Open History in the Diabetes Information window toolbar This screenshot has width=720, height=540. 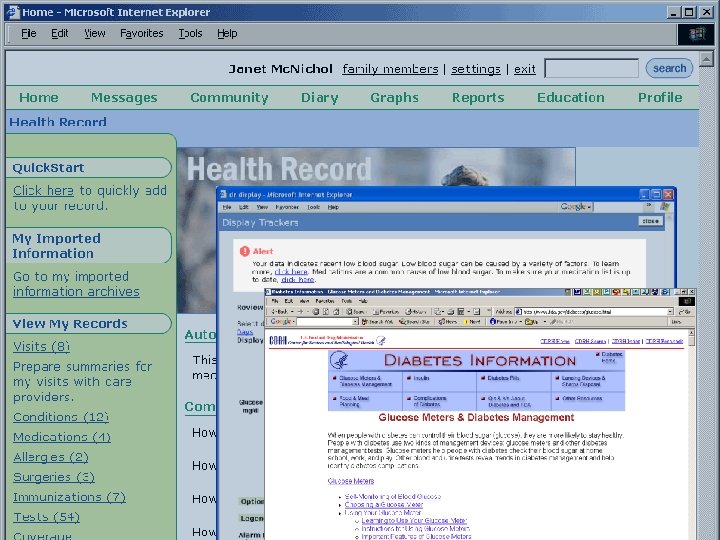[416, 312]
